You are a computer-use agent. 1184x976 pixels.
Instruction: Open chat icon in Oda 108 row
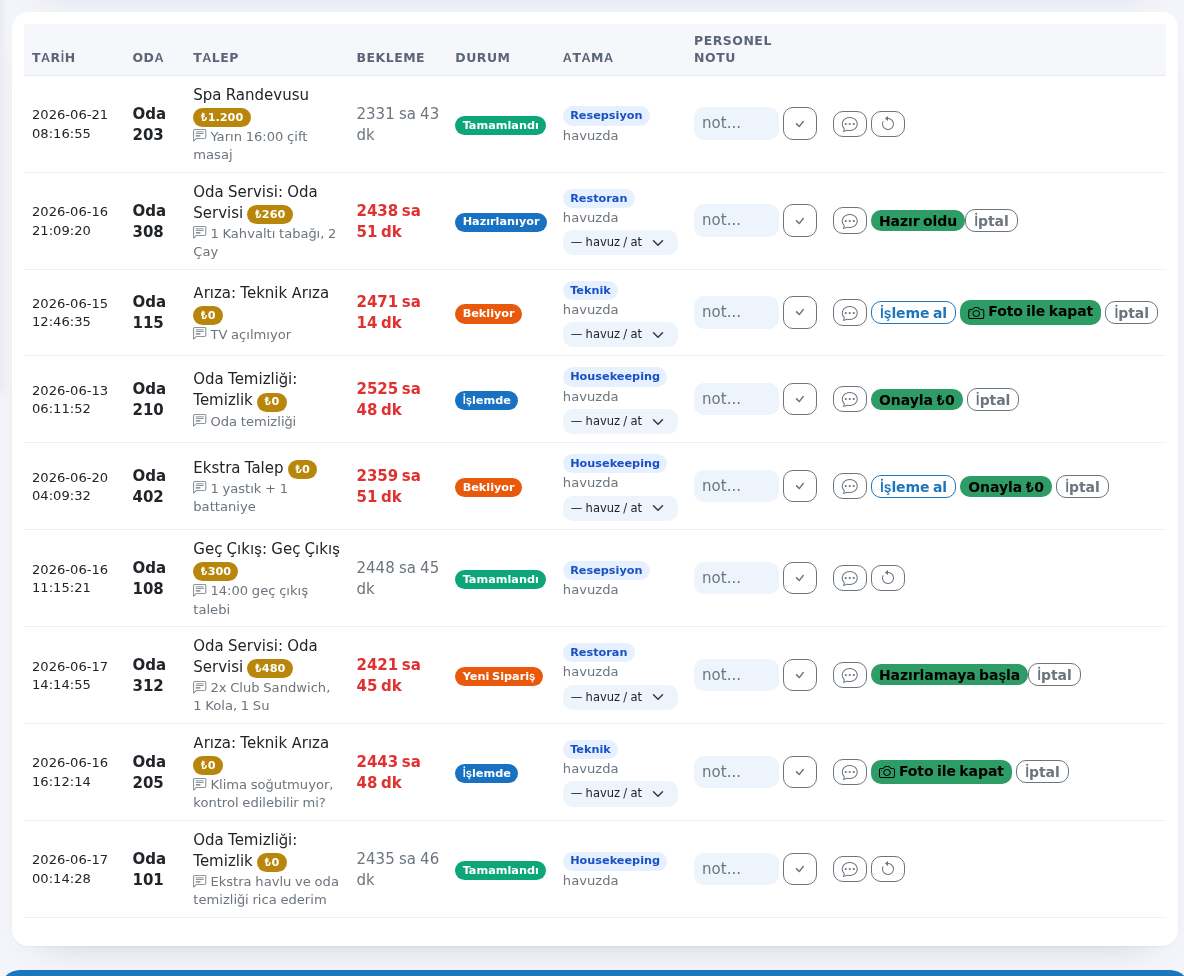click(849, 578)
